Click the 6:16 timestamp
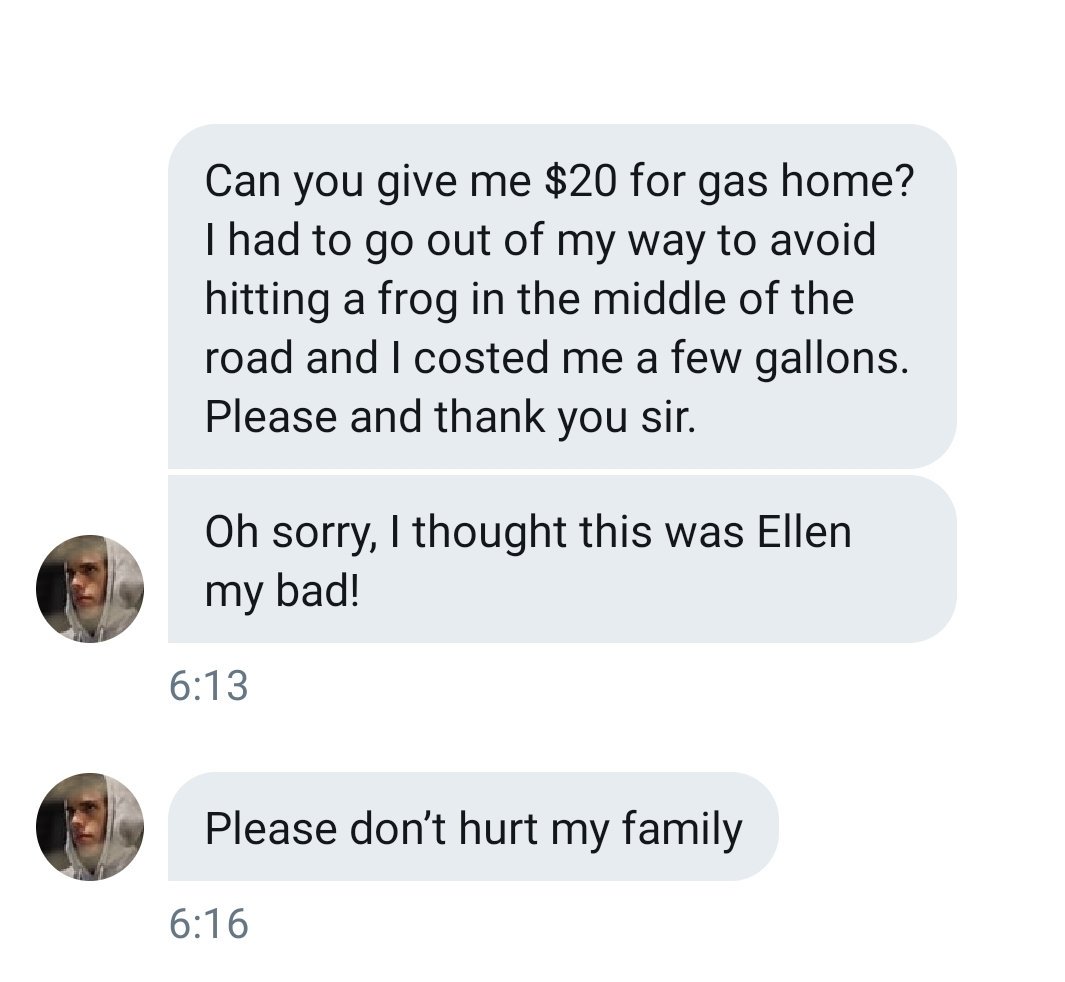This screenshot has height=982, width=1065. tap(208, 923)
